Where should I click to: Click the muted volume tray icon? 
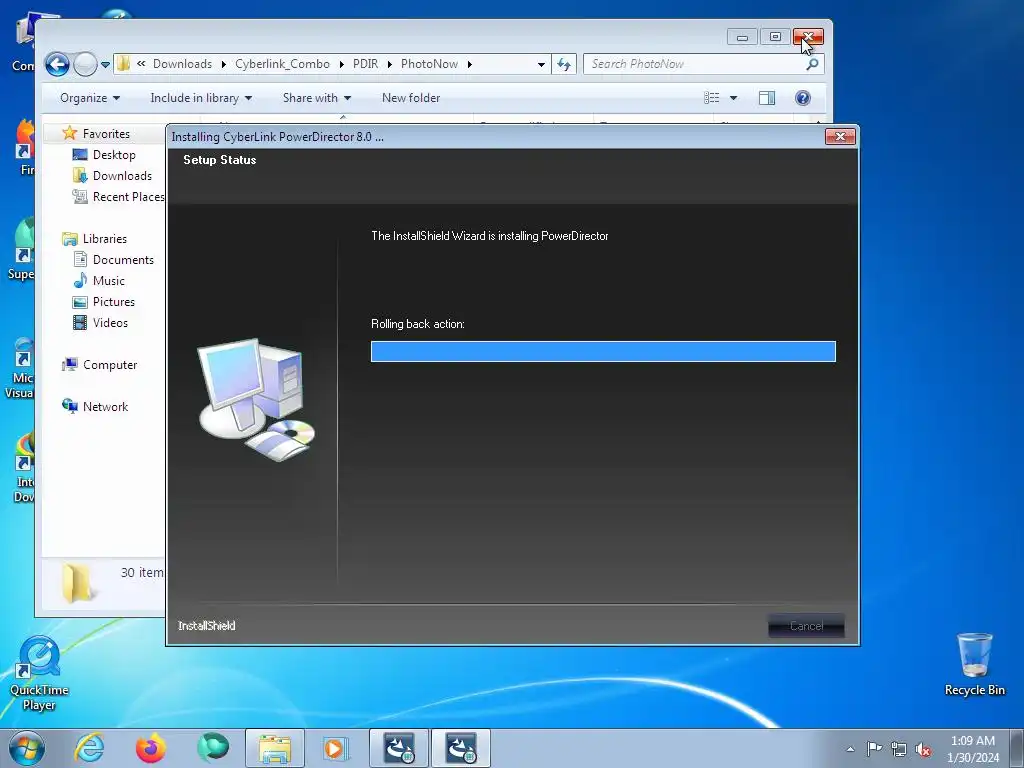[923, 749]
